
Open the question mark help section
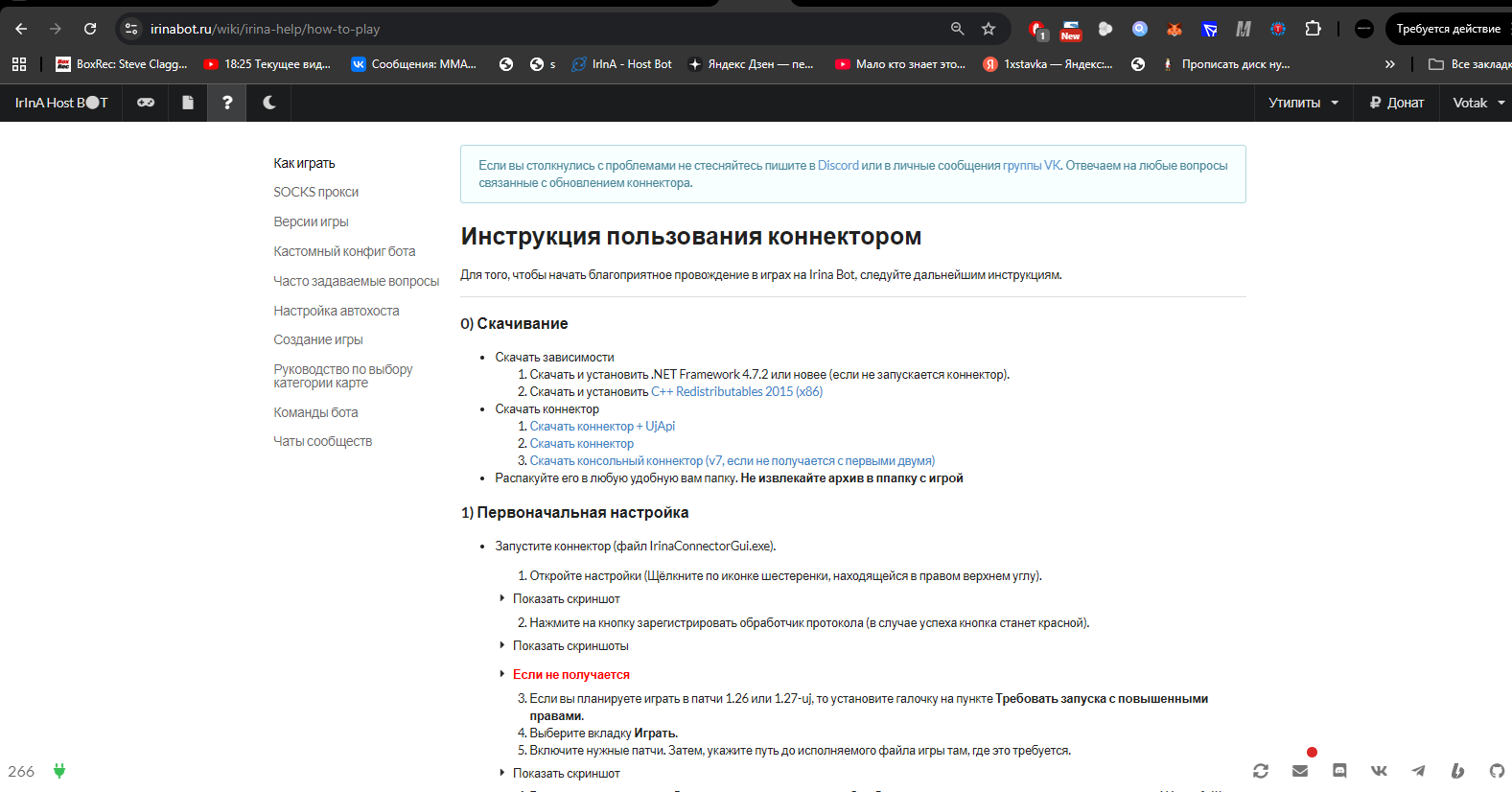tap(227, 103)
